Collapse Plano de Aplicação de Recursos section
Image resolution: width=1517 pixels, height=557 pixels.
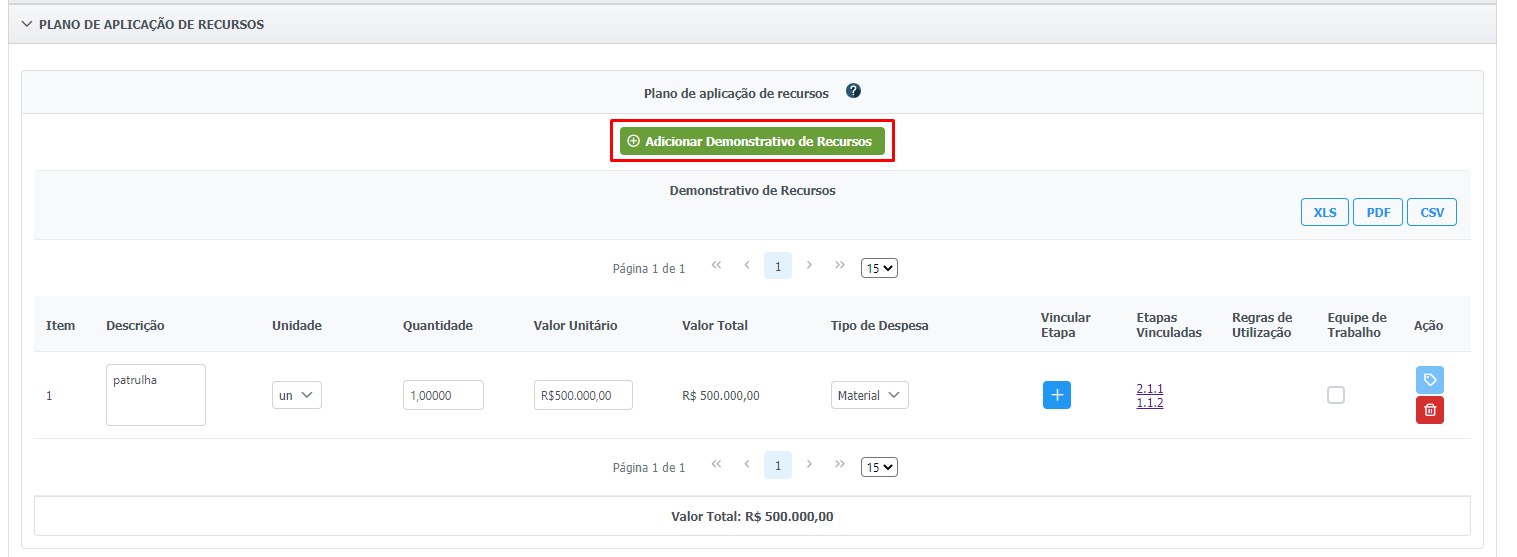(27, 24)
